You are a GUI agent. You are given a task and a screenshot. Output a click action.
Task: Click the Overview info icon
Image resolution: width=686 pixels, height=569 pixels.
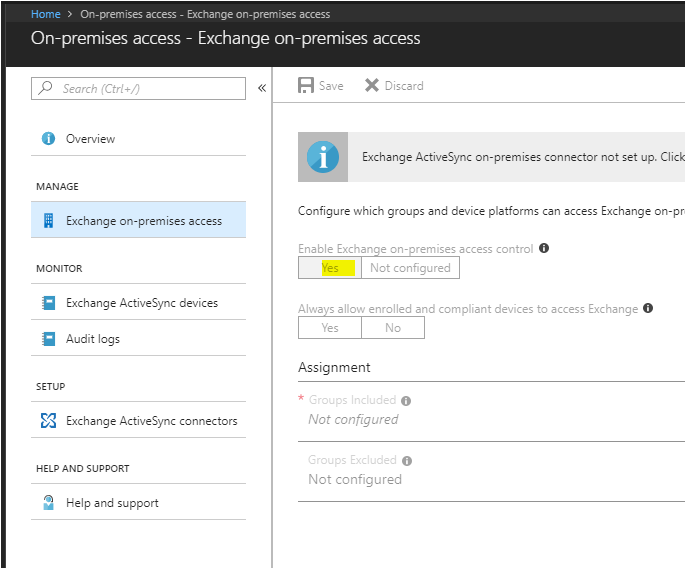(48, 139)
